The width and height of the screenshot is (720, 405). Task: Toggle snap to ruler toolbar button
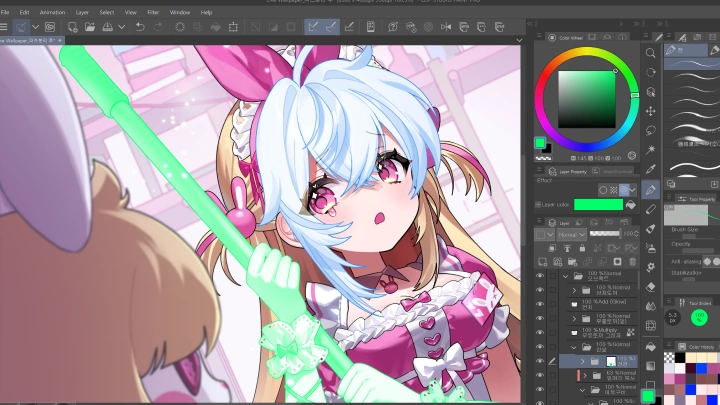click(x=313, y=27)
